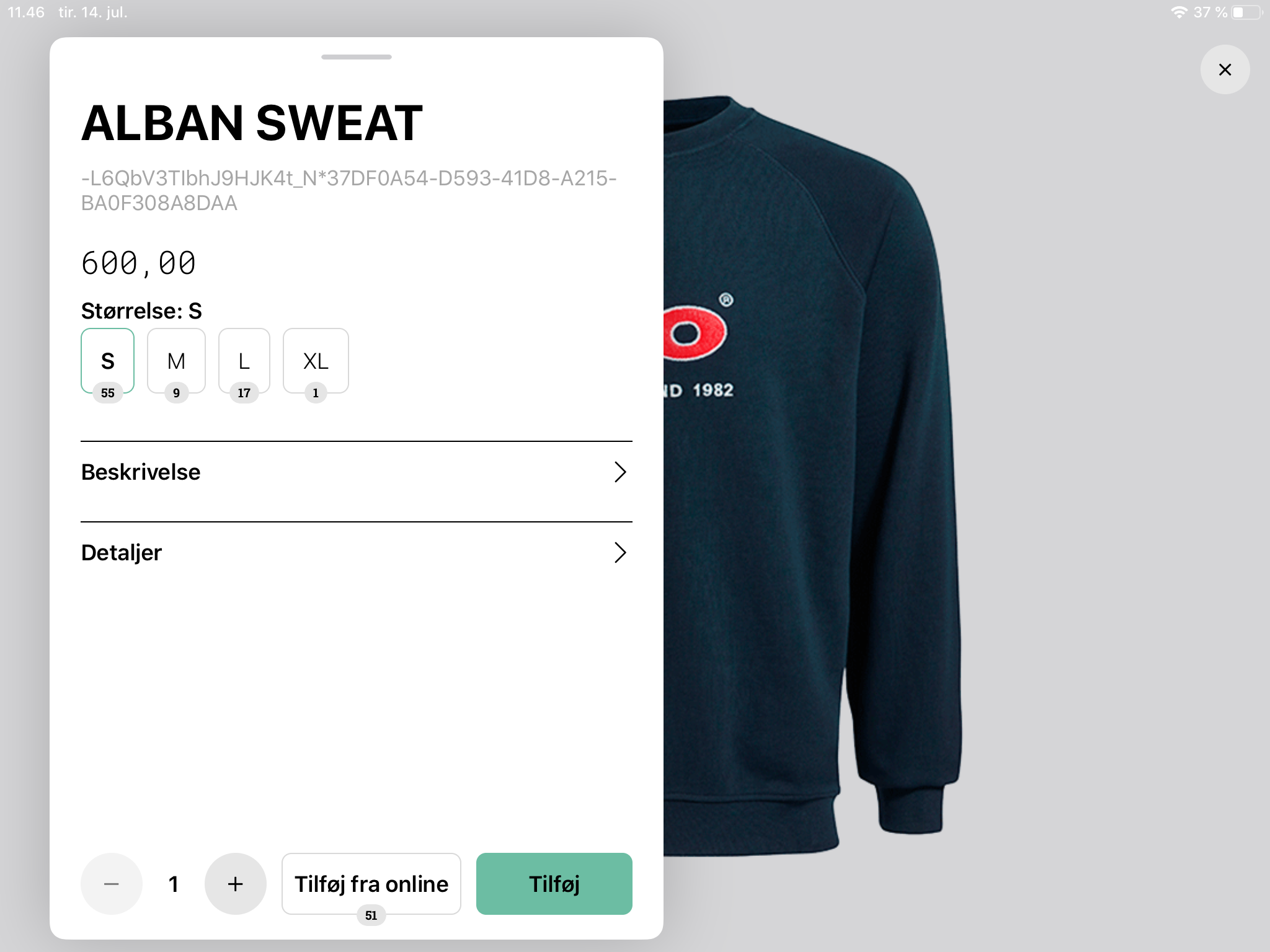Tap the product ID text
The width and height of the screenshot is (1270, 952).
(349, 191)
